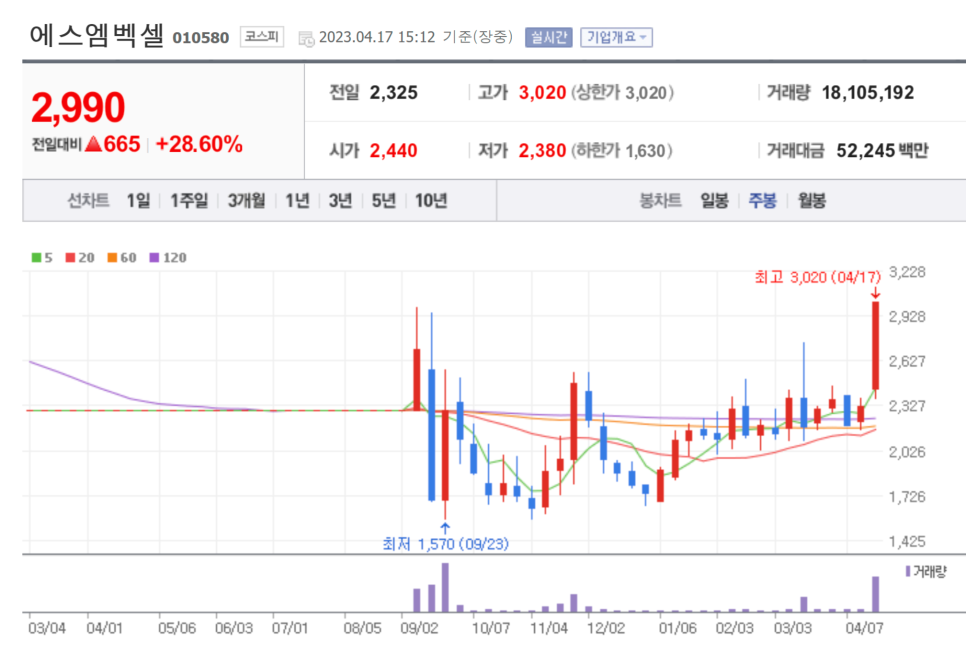Open the 10년 line chart

click(x=431, y=201)
